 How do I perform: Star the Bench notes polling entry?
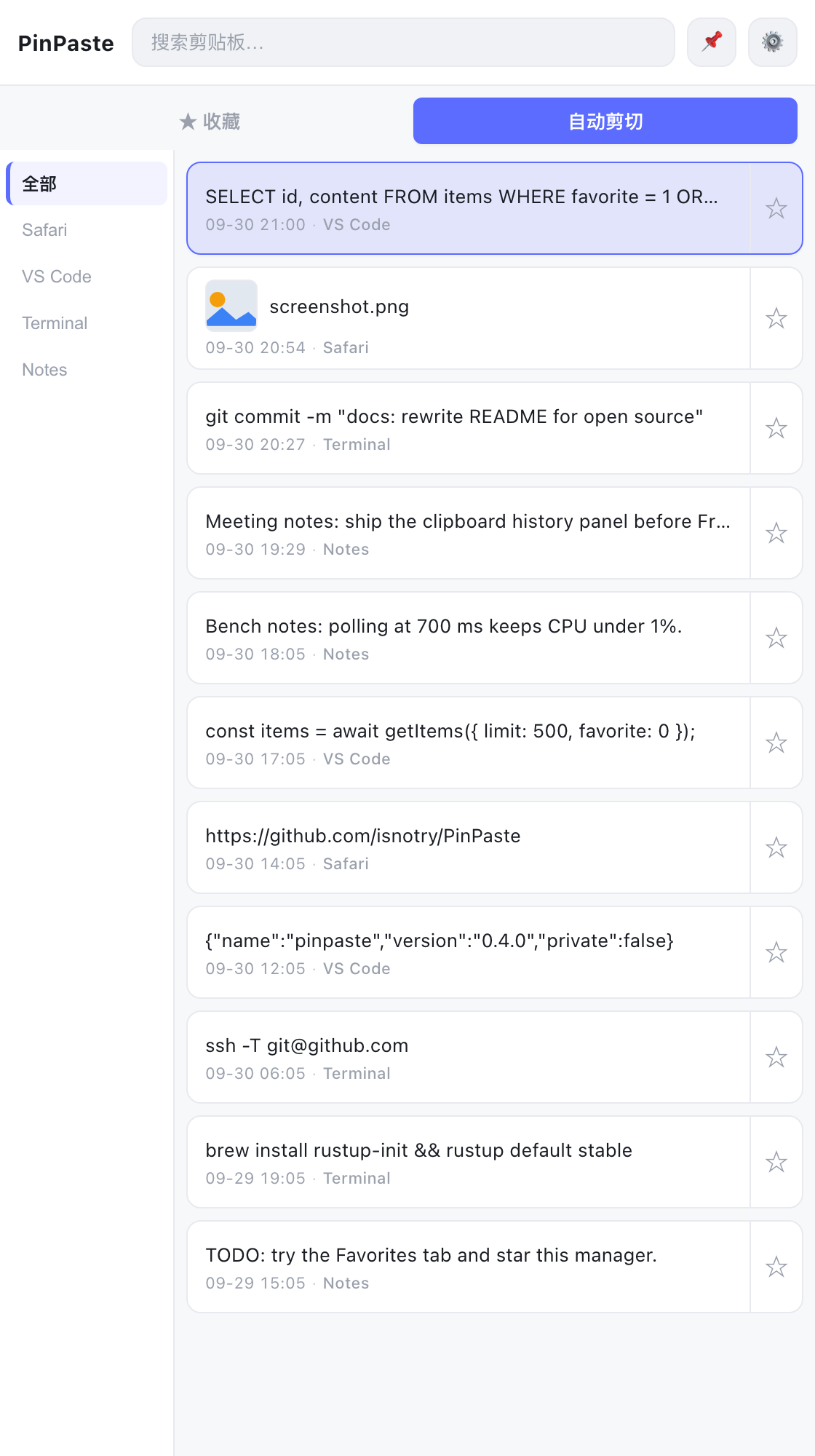[776, 638]
